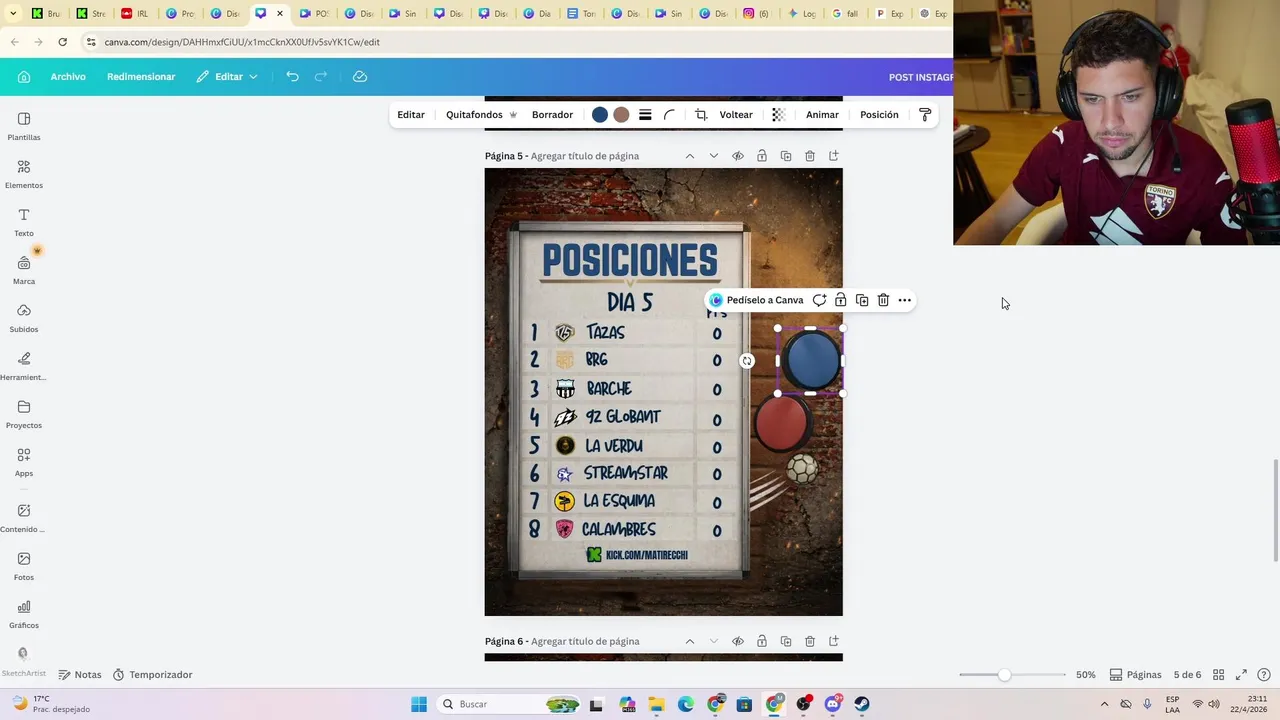Pick the brown color swatch in the toolbar

(x=621, y=115)
